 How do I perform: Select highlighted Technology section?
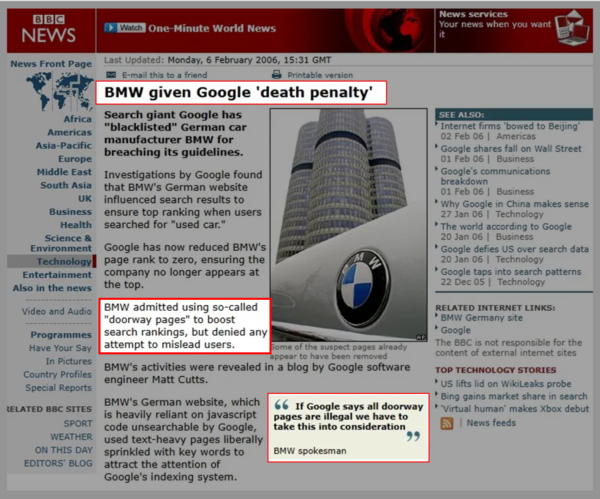(64, 261)
